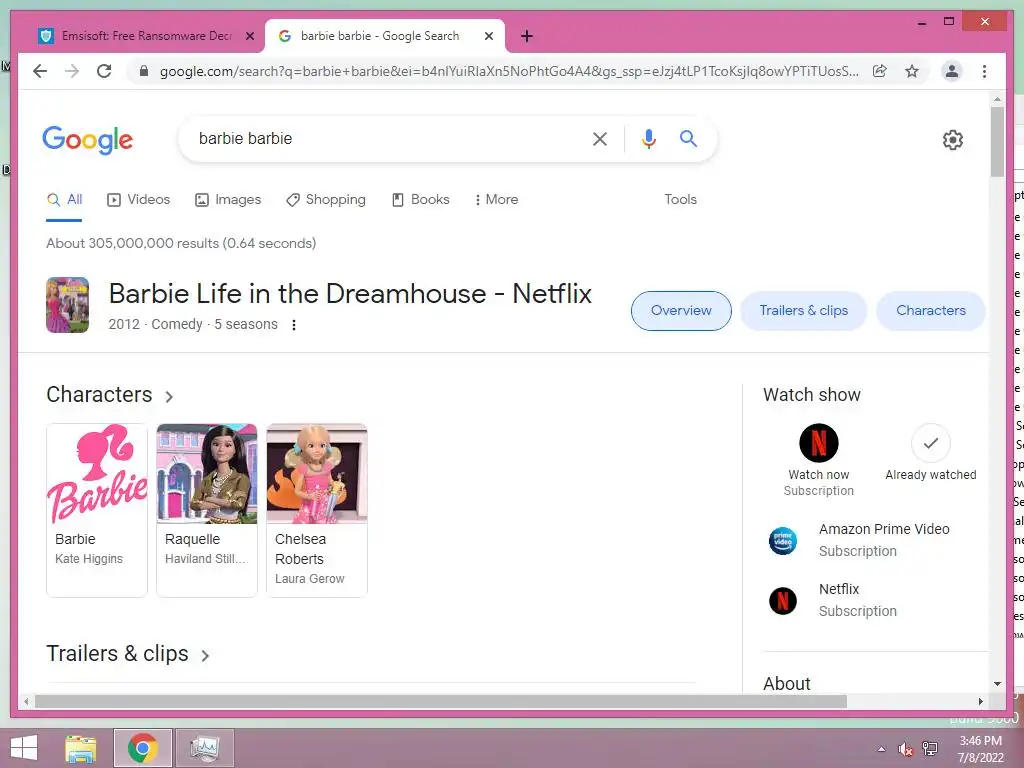The height and width of the screenshot is (768, 1024).
Task: Click the show poster thumbnail
Action: (x=67, y=305)
